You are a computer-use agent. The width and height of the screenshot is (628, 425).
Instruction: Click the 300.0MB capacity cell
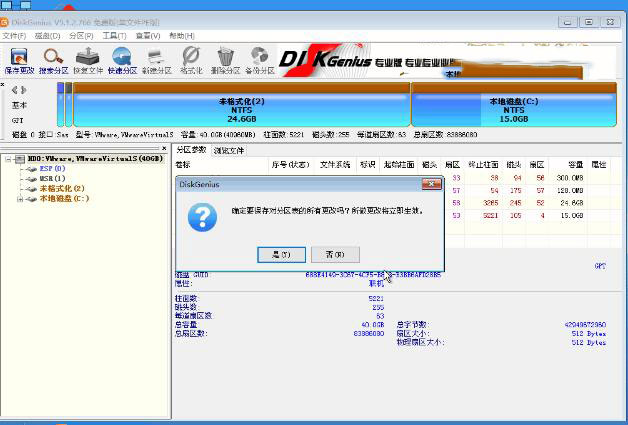point(570,178)
